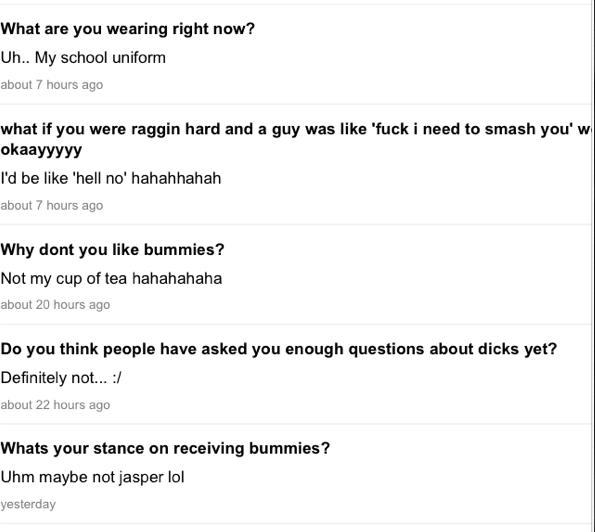The image size is (595, 532).
Task: Click the 'Uhm maybe not jasper lol' answer
Action: [92, 477]
